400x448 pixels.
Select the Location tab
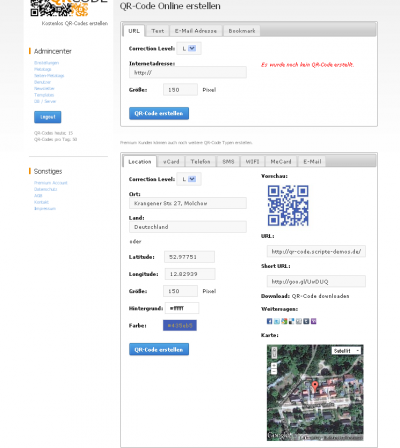point(140,162)
